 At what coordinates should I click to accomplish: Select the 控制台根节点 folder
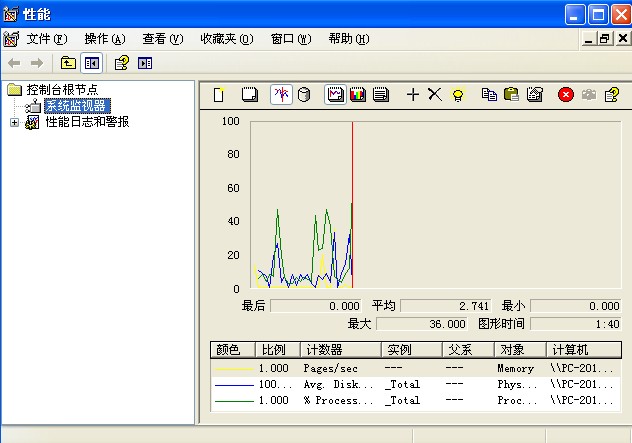(62, 90)
